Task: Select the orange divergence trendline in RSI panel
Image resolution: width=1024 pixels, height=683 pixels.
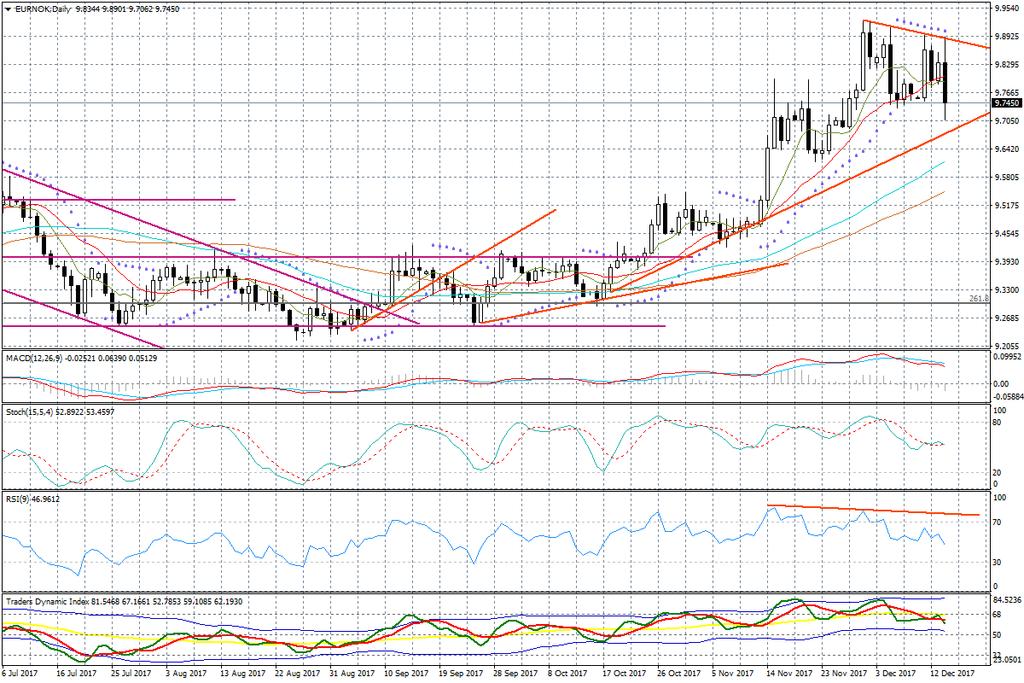Action: (x=874, y=510)
